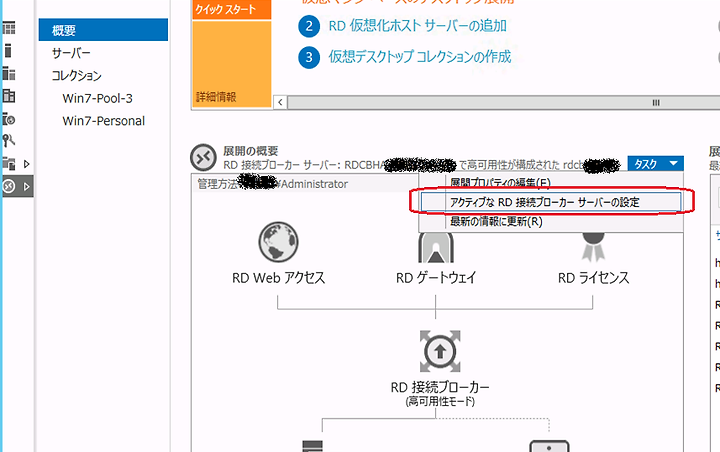The image size is (720, 452).
Task: Select 概要 in the navigation pane
Action: pos(103,30)
